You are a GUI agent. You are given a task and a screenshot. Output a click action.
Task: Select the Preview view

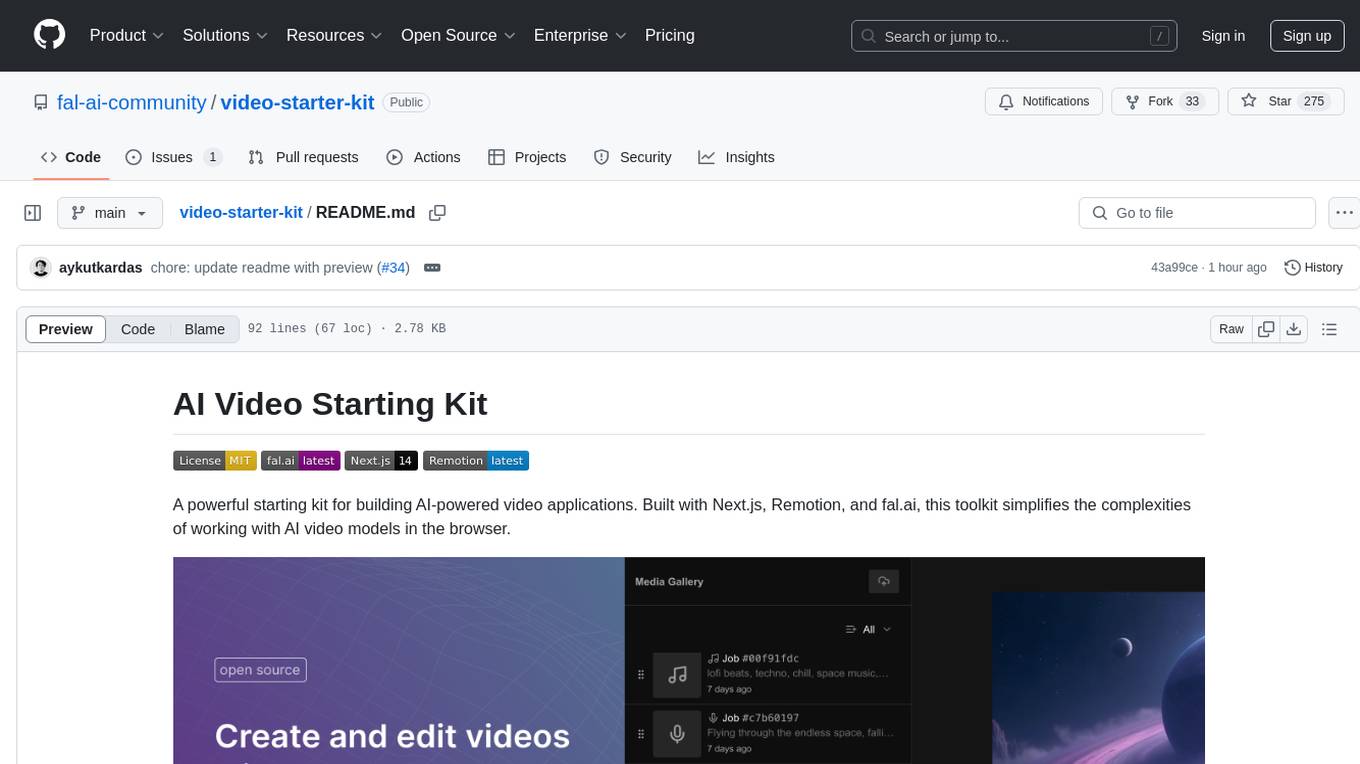pos(66,329)
